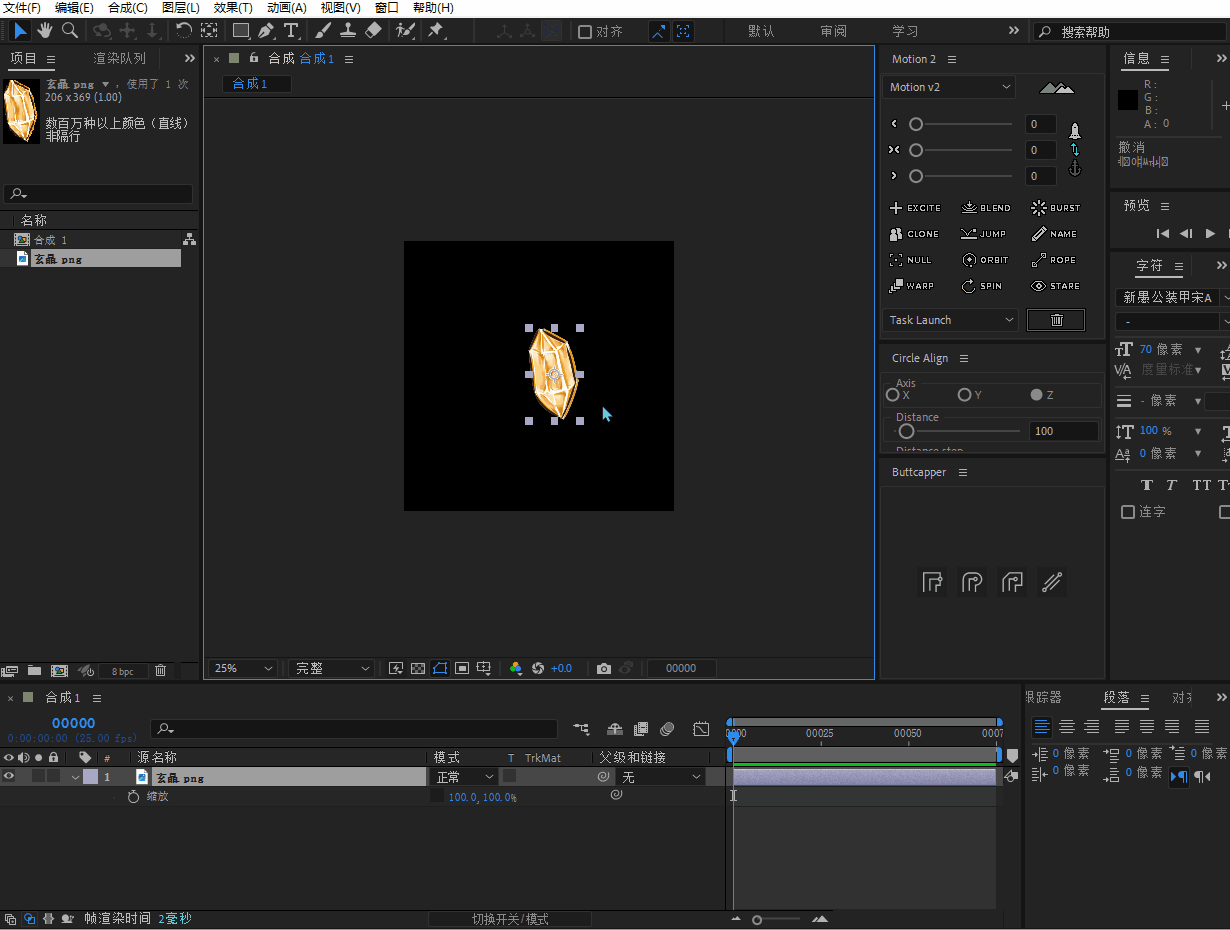Select the Horizontal Type tool

pos(291,31)
